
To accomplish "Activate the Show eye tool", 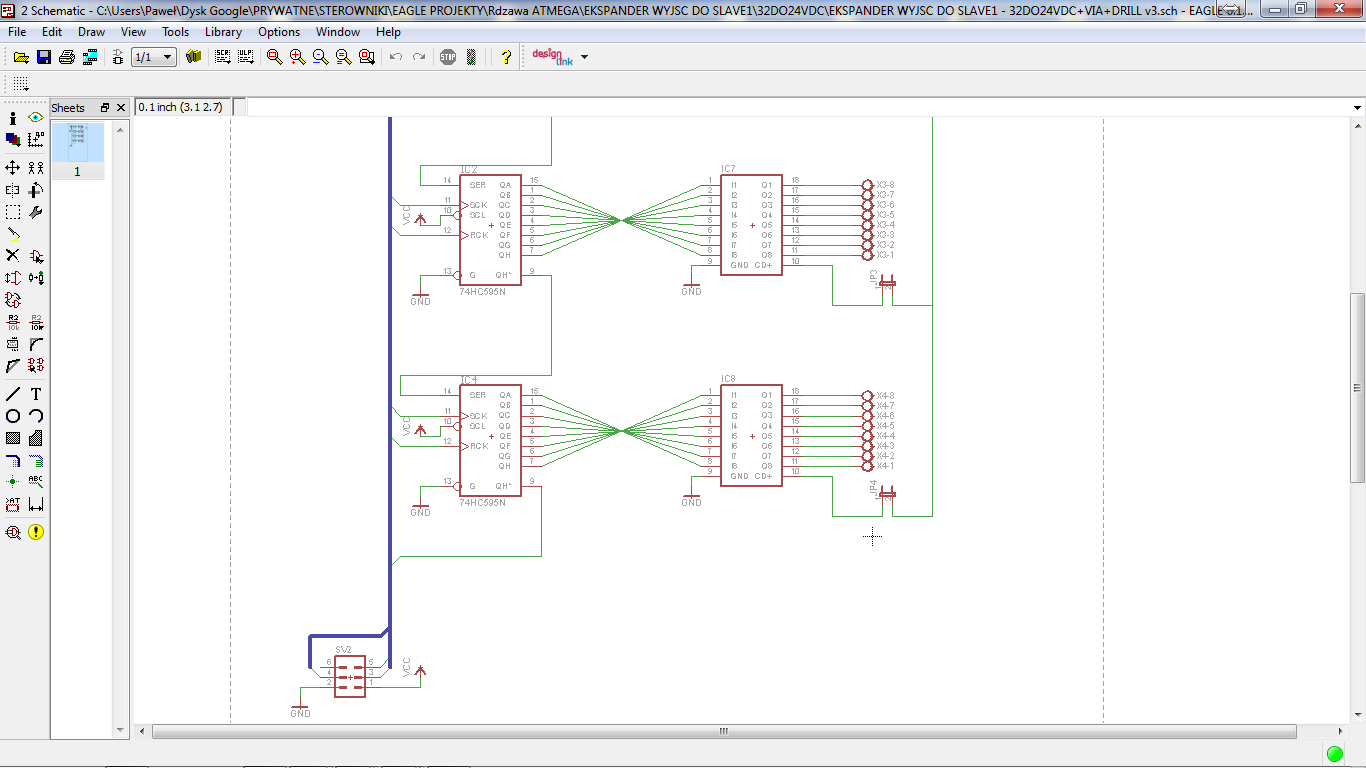I will point(36,118).
